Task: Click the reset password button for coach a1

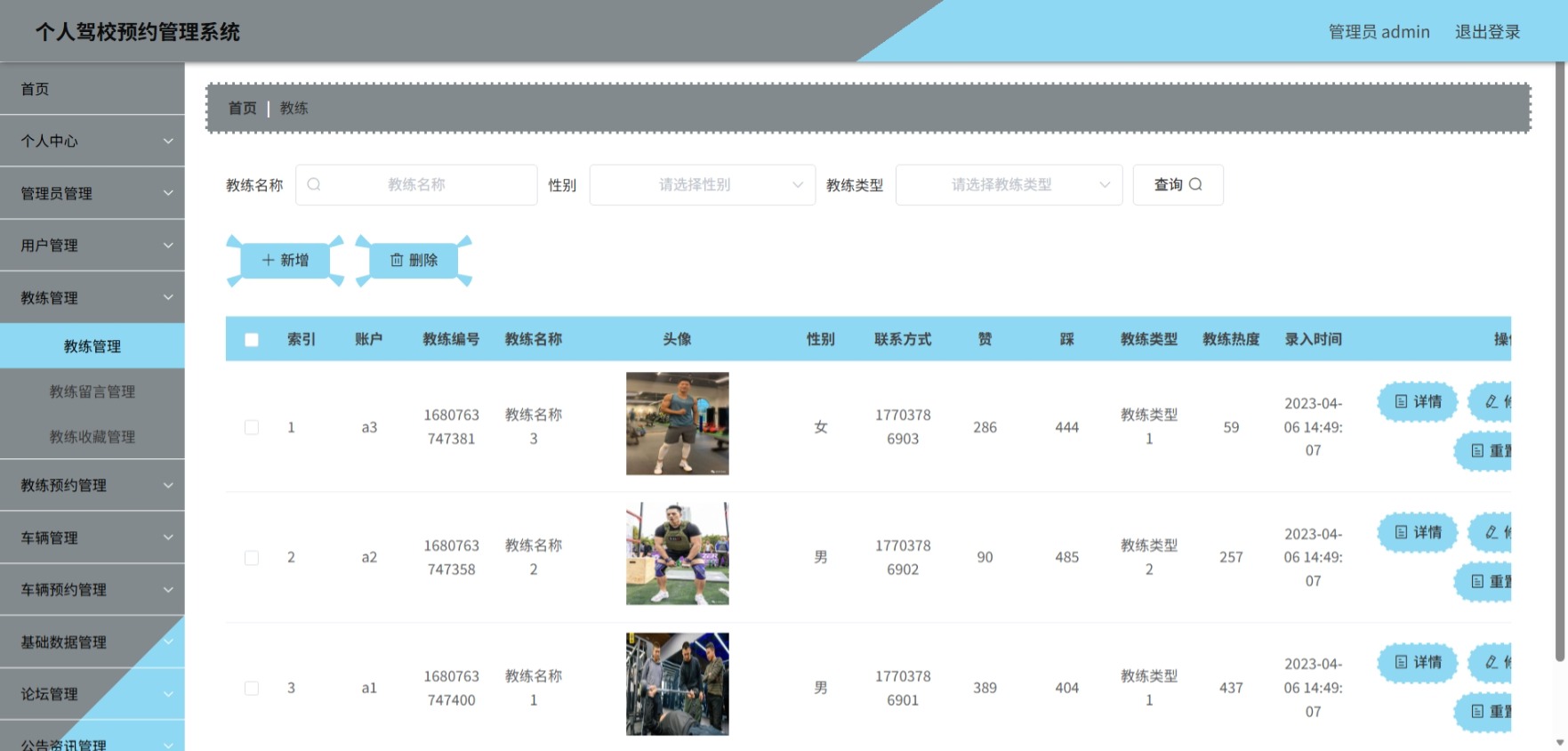Action: tap(1484, 712)
